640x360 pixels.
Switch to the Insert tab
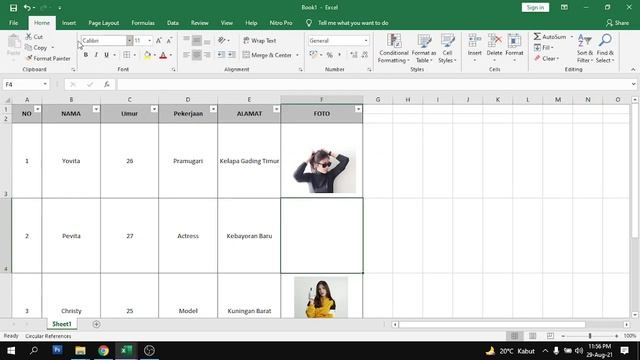69,23
